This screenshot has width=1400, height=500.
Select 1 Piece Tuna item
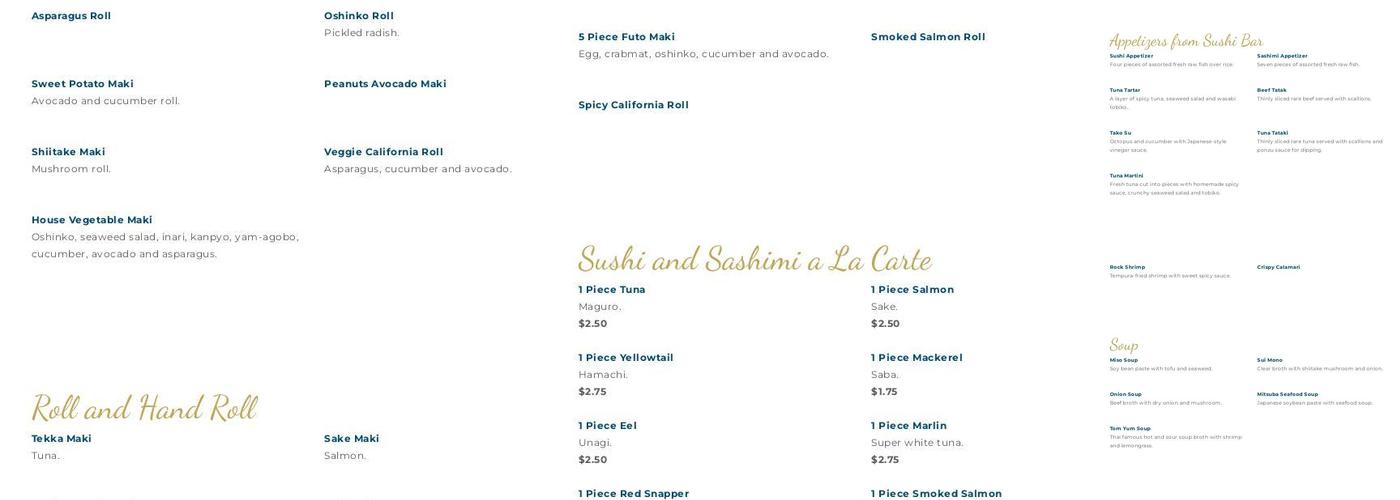click(x=612, y=290)
